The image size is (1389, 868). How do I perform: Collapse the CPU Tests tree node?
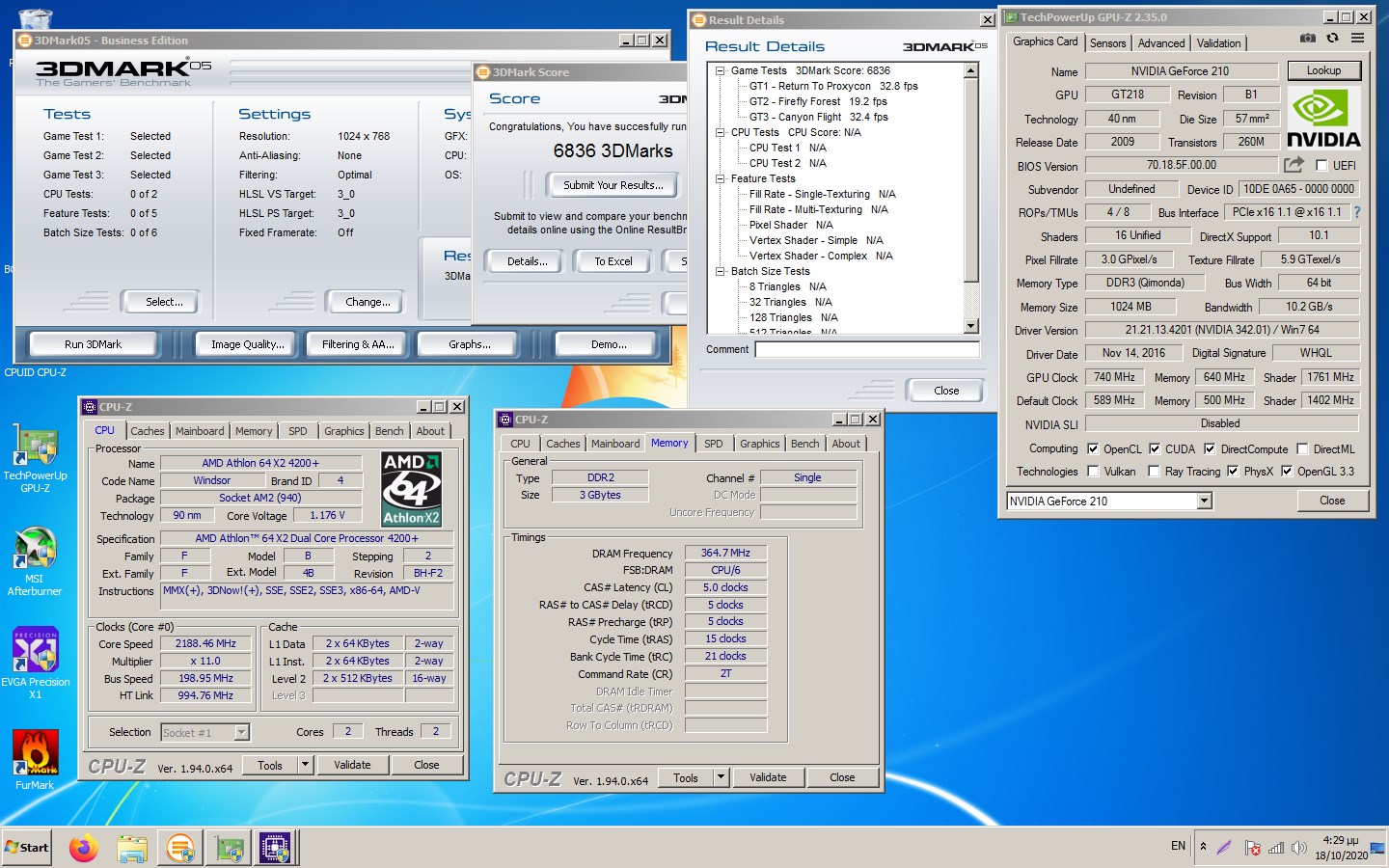pos(720,132)
